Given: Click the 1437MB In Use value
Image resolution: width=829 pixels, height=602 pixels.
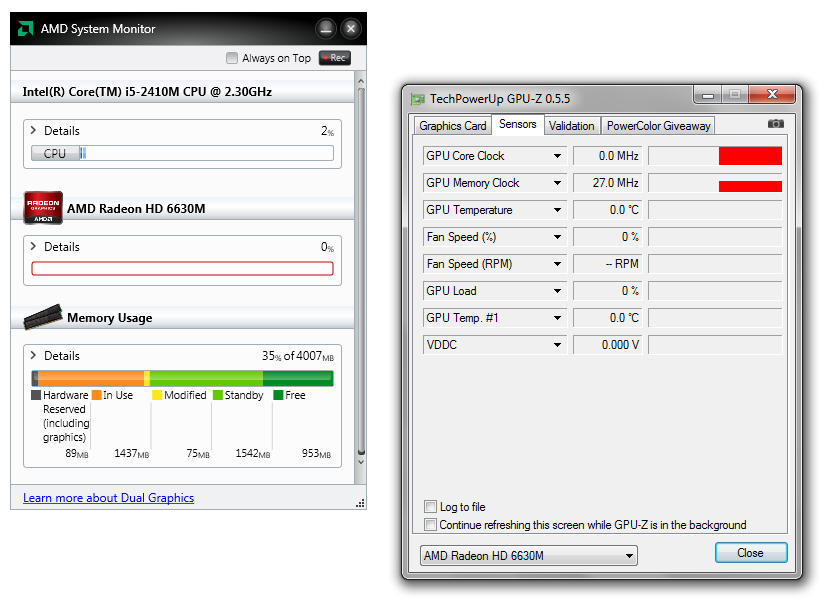Looking at the screenshot, I should point(132,453).
